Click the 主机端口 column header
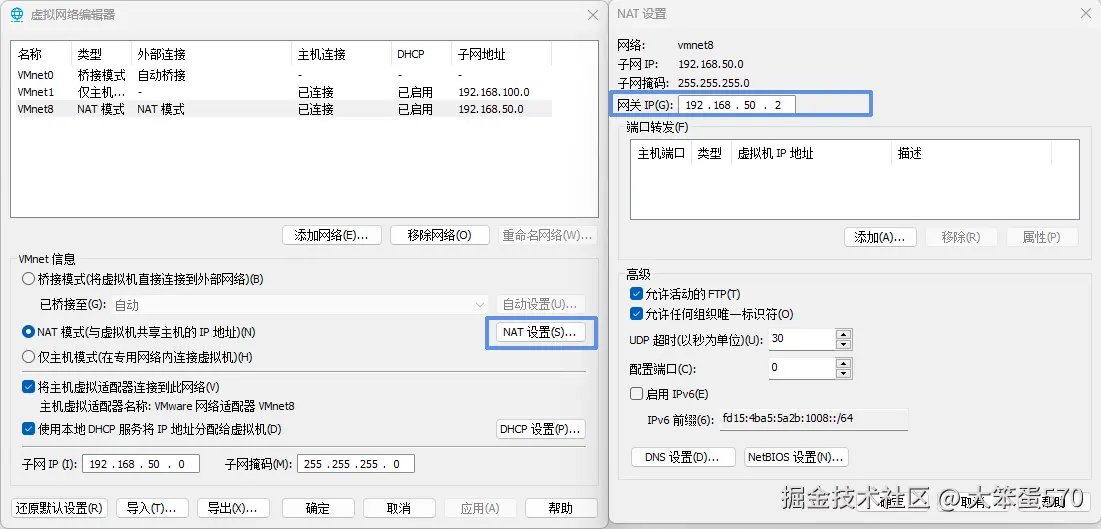The image size is (1101, 529). 661,153
